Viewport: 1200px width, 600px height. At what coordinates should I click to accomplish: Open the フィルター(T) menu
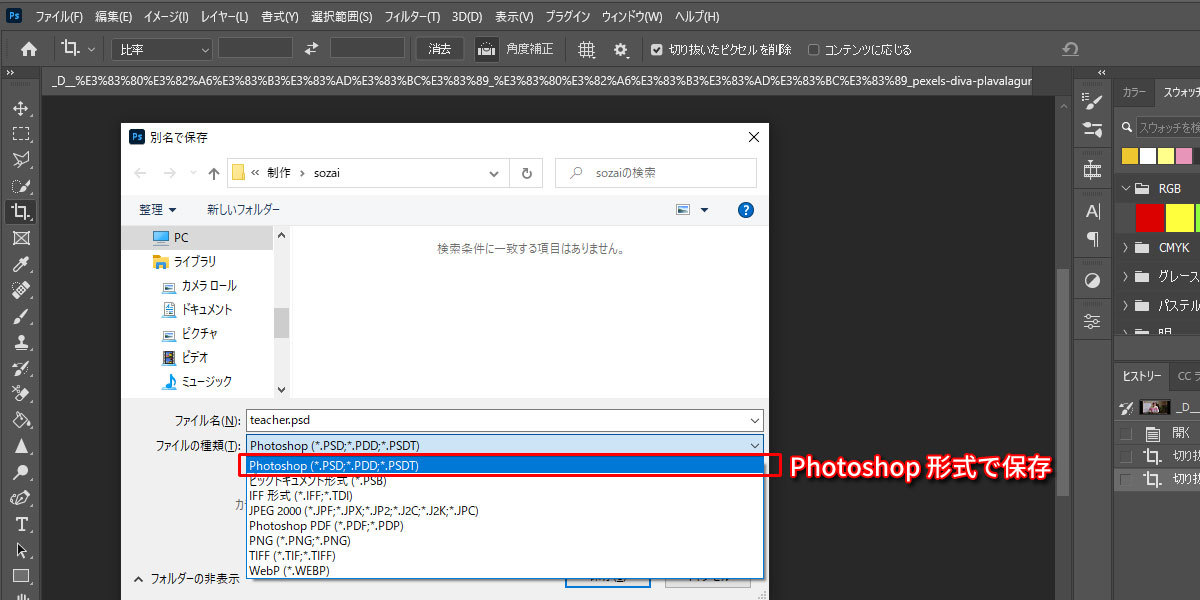(411, 17)
